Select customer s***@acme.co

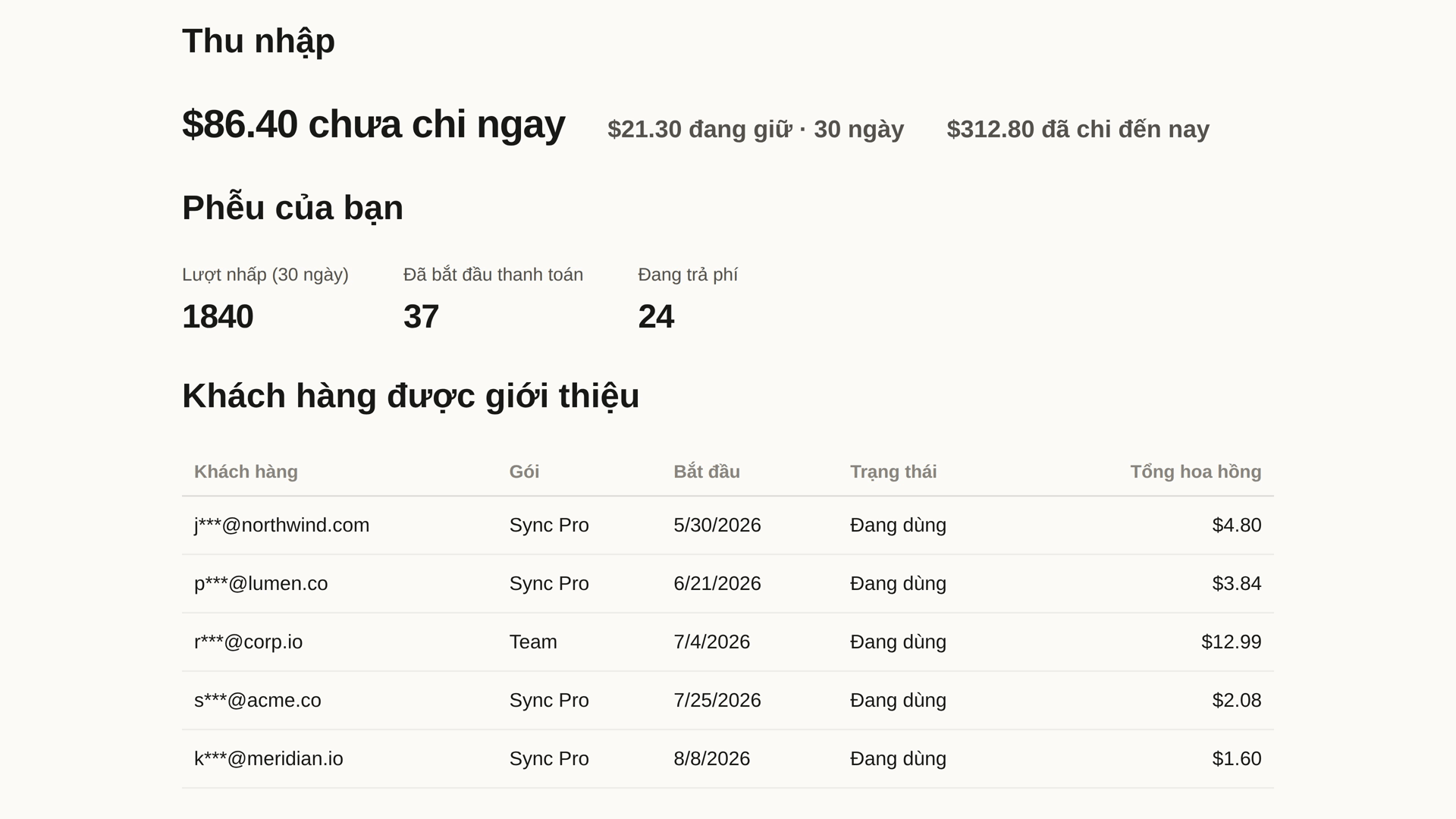click(258, 701)
